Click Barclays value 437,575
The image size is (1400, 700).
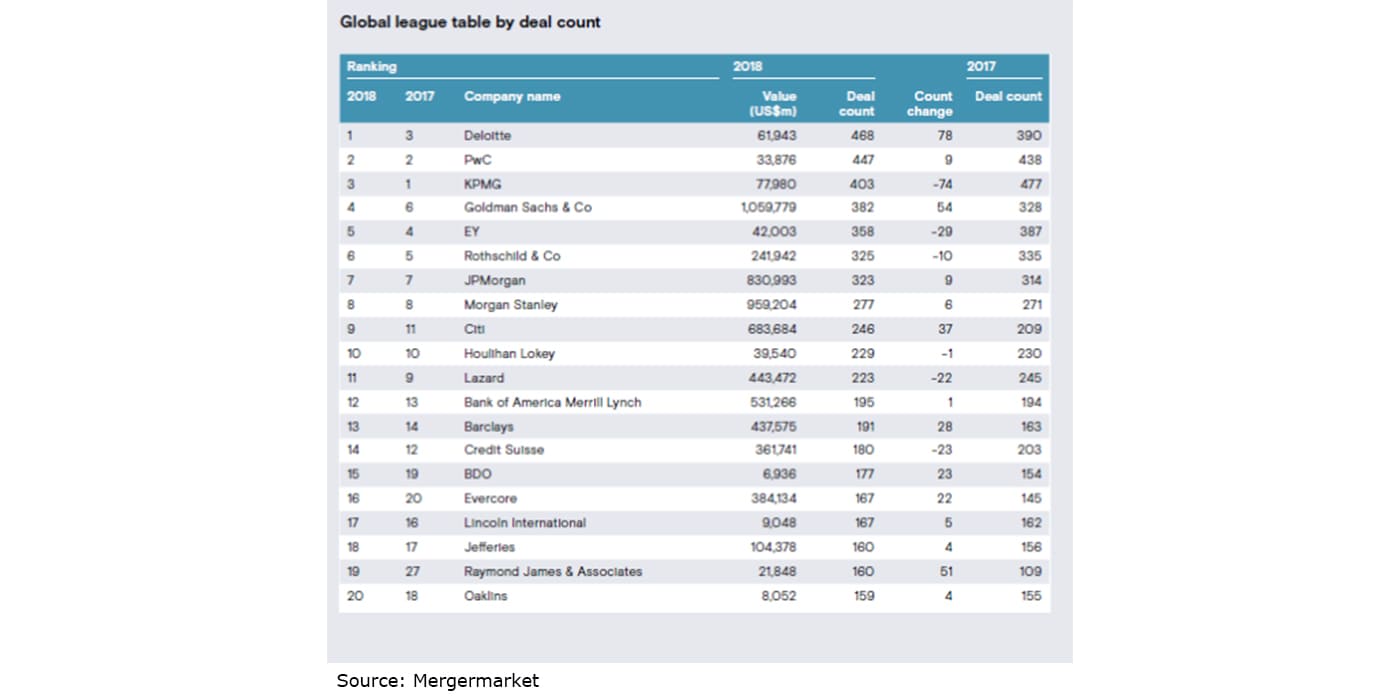pos(772,426)
